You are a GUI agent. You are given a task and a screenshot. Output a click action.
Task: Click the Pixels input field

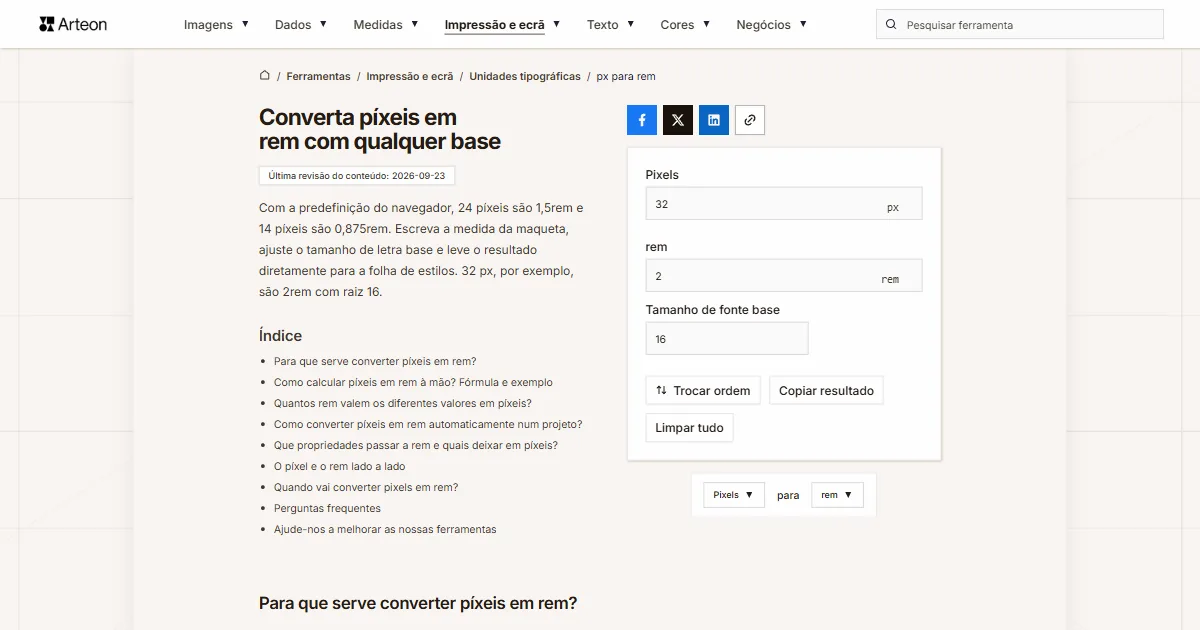coord(784,204)
